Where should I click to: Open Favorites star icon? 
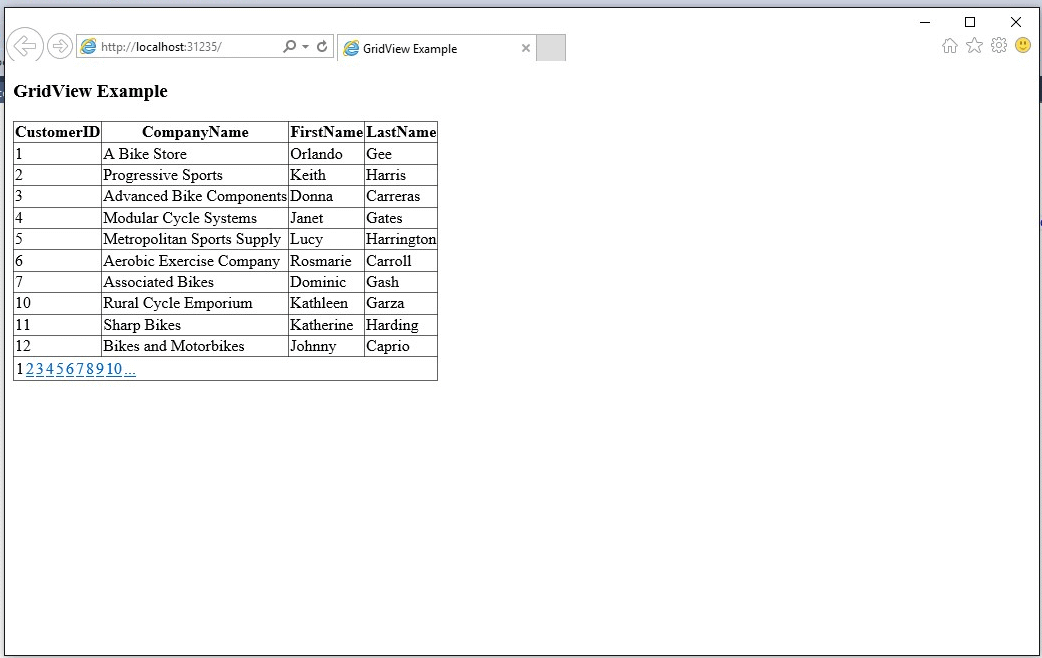[974, 45]
